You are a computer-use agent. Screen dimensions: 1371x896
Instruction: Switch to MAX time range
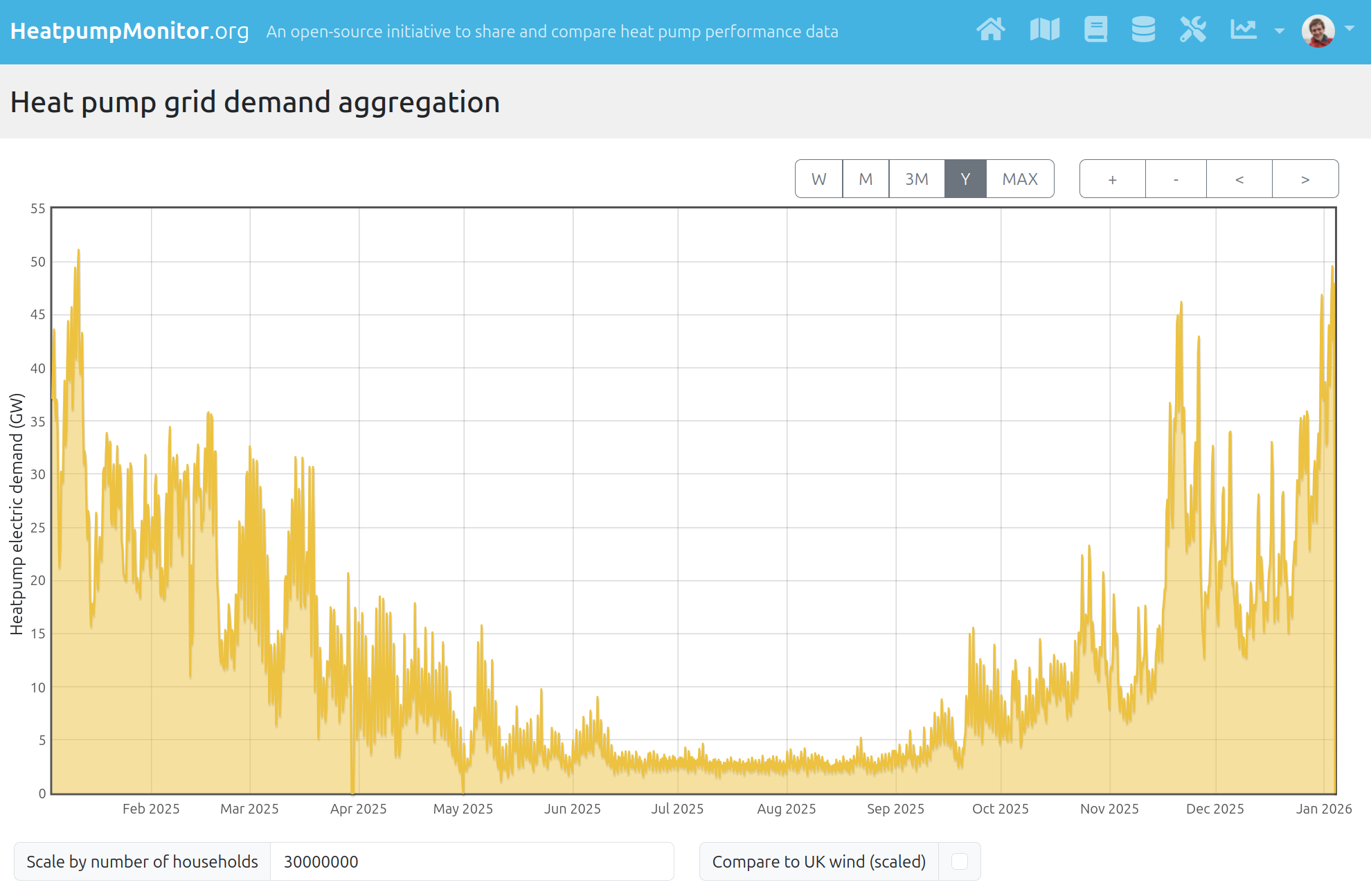(x=1020, y=179)
